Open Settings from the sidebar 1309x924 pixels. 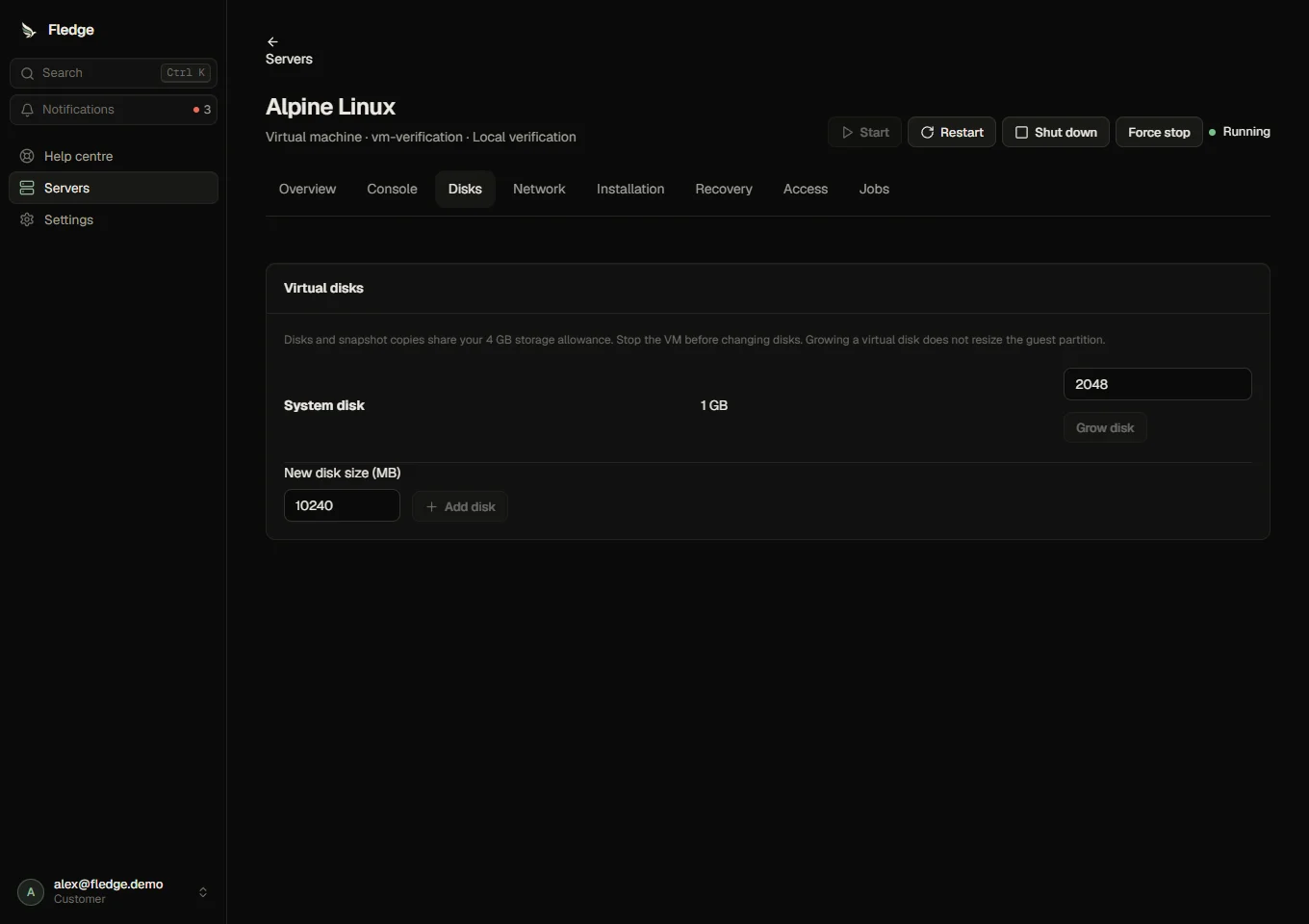click(x=114, y=219)
